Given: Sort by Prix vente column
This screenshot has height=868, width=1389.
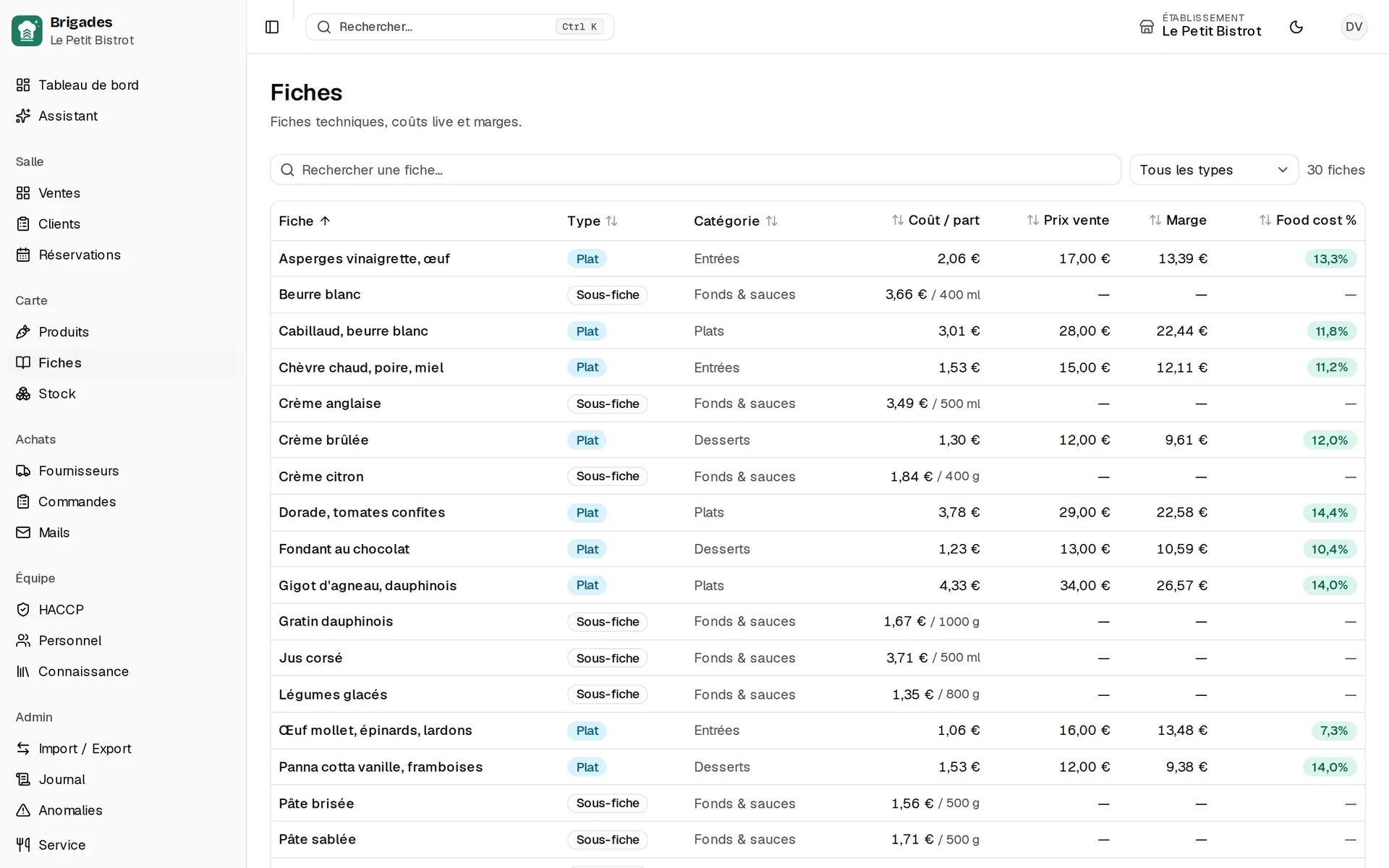Looking at the screenshot, I should click(1068, 220).
